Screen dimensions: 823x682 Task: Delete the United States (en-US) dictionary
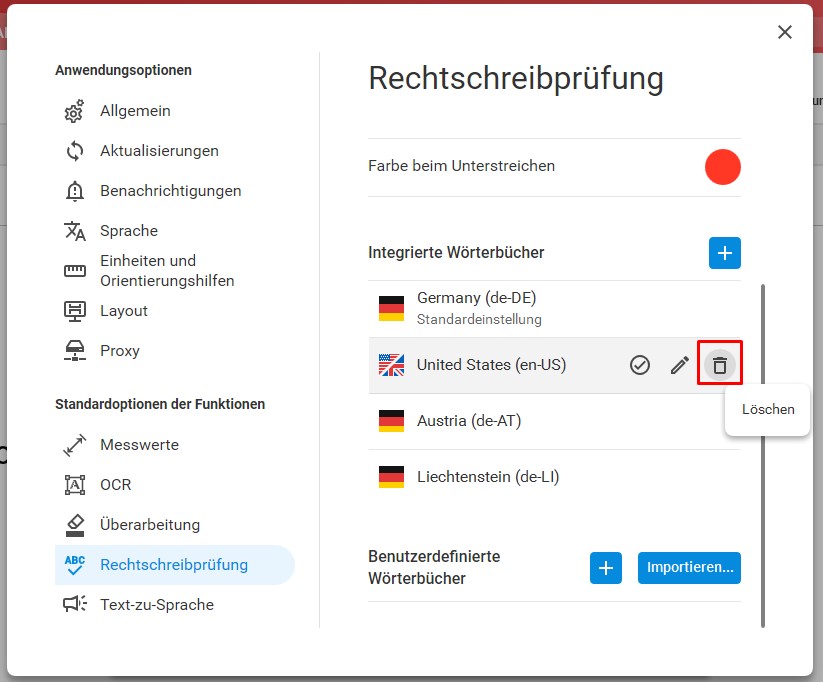click(720, 365)
